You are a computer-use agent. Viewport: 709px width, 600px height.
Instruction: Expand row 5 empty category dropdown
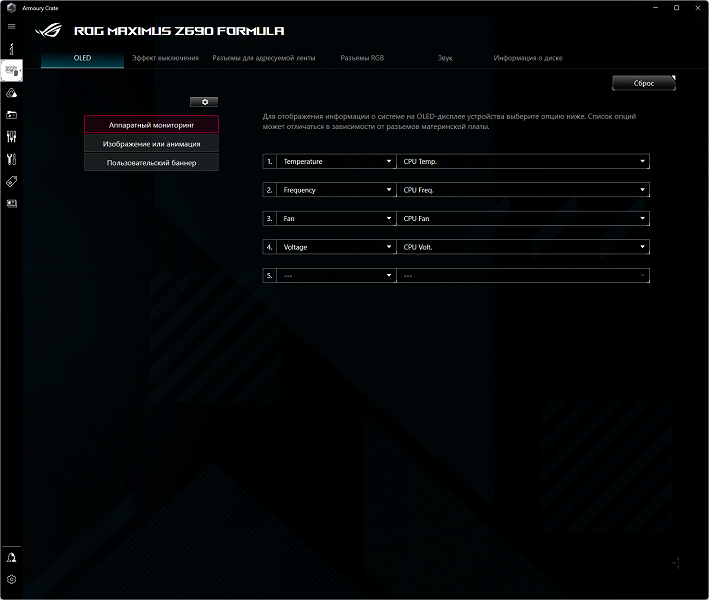336,275
